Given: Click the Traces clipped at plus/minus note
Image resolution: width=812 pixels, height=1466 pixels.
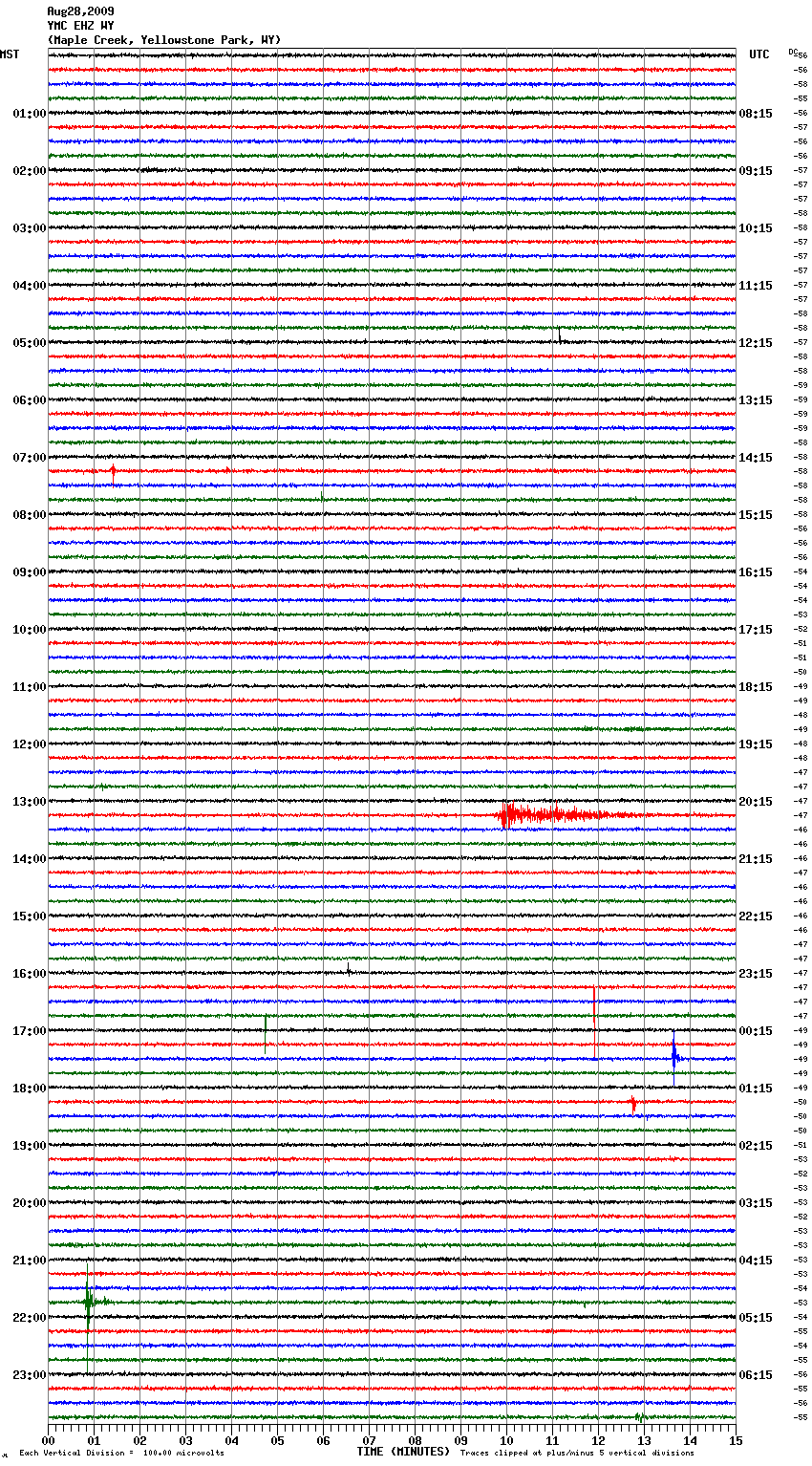Looking at the screenshot, I should point(577,1453).
